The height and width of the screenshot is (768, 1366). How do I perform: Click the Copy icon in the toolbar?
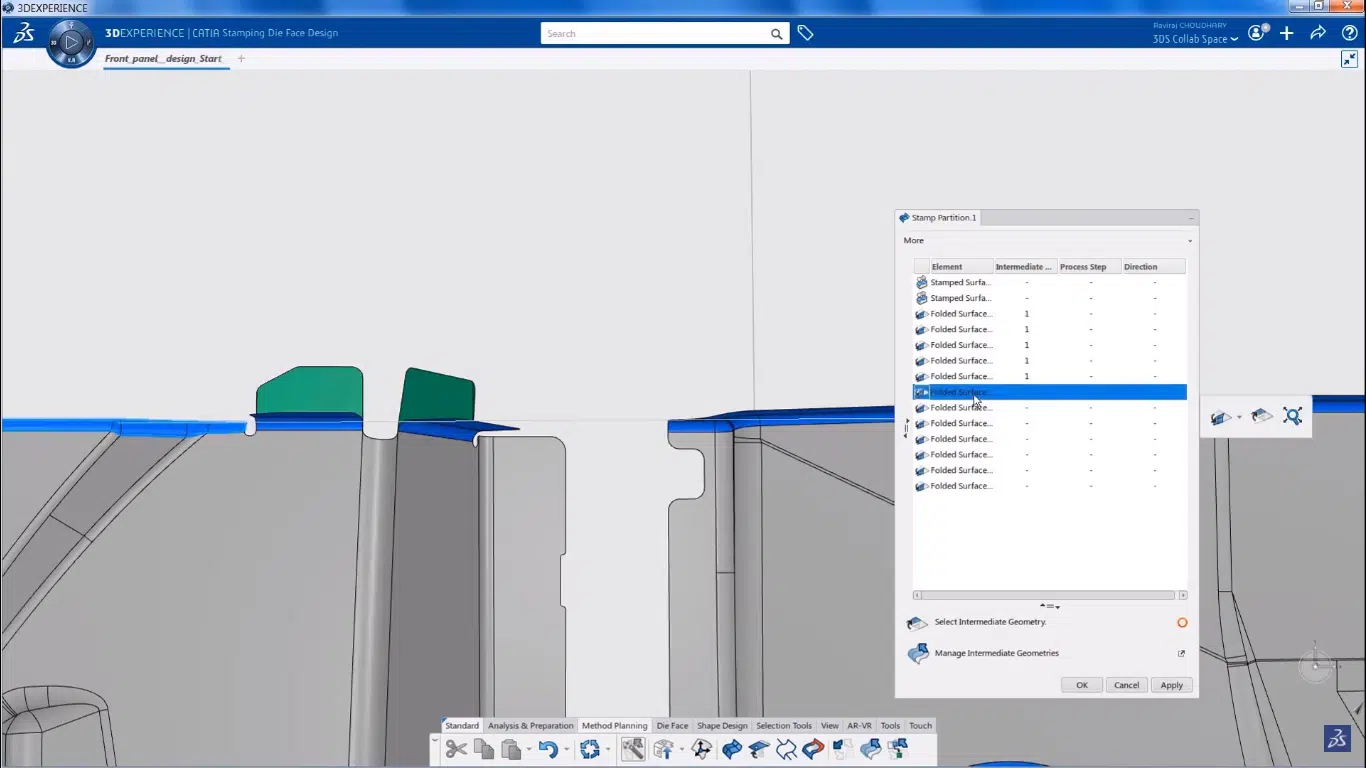(483, 748)
